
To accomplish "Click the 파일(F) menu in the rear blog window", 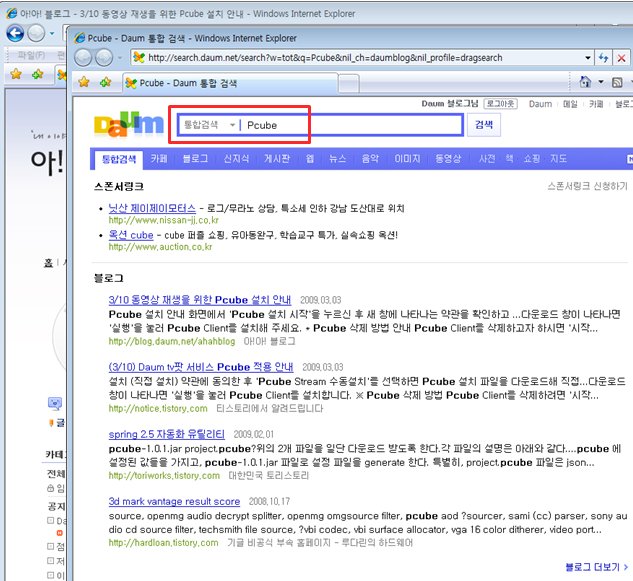I will pyautogui.click(x=31, y=55).
